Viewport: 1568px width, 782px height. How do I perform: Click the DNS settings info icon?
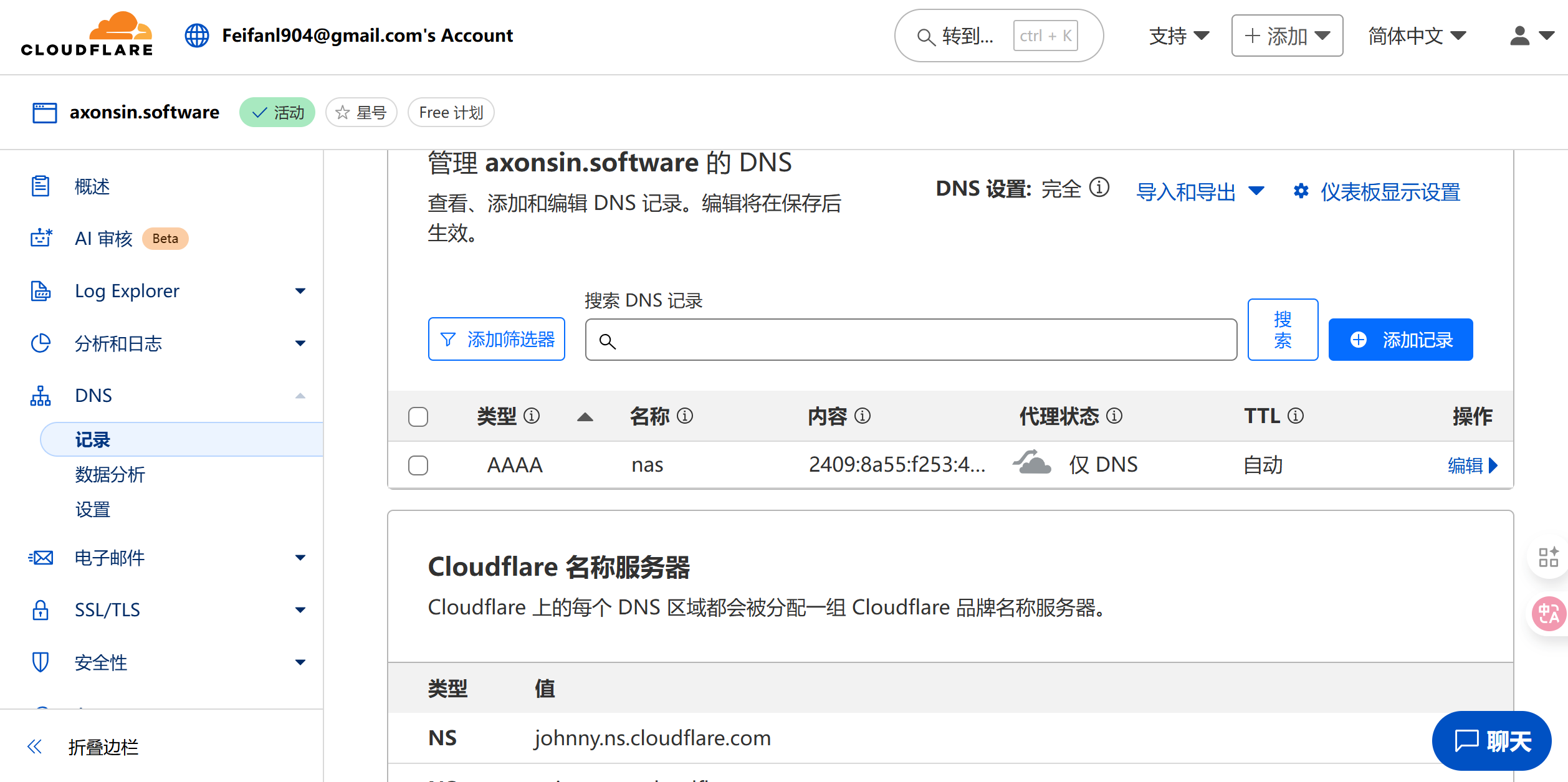tap(1099, 188)
